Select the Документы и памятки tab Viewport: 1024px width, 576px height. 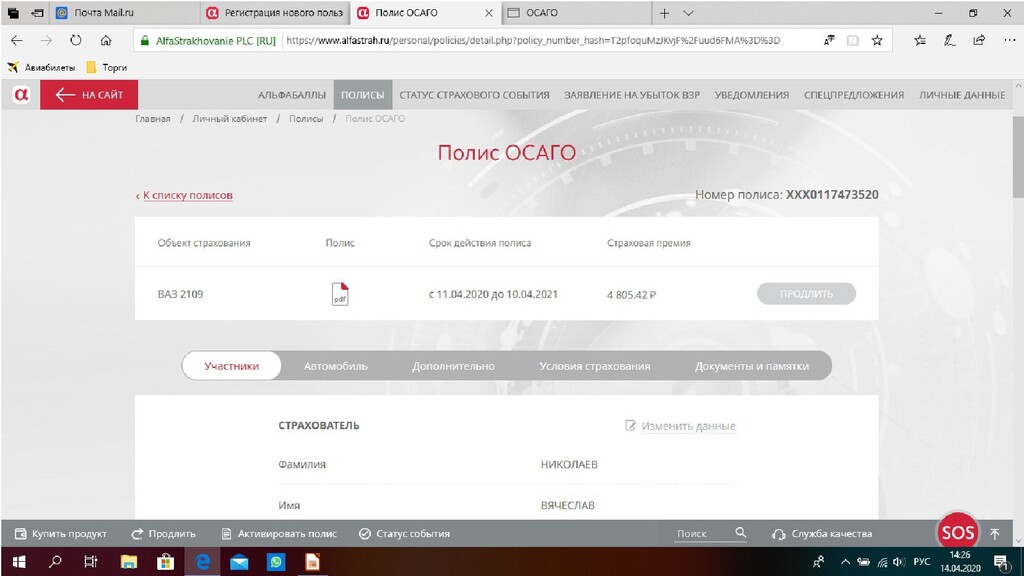point(752,366)
